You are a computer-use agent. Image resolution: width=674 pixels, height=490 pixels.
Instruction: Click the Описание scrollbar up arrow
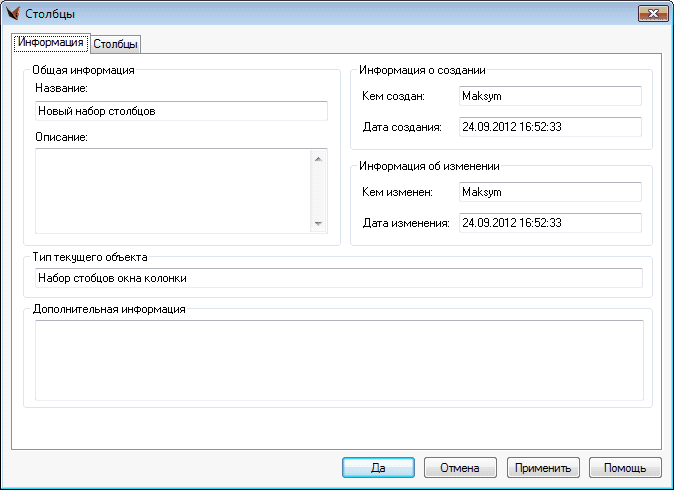(x=319, y=158)
